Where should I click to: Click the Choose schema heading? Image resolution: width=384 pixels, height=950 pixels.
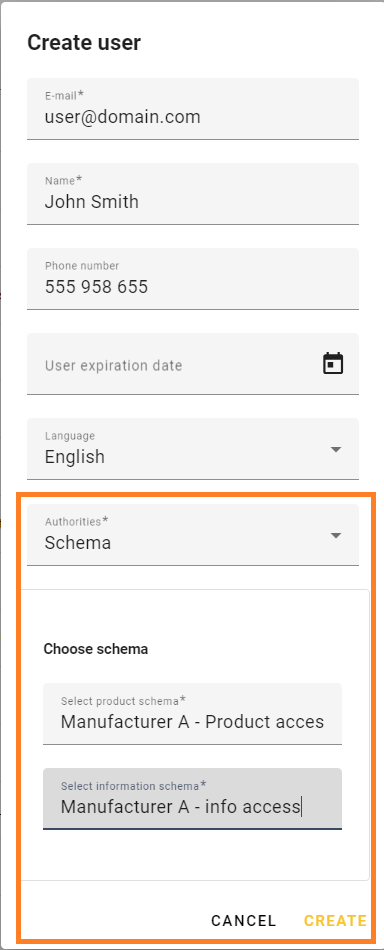[x=96, y=649]
